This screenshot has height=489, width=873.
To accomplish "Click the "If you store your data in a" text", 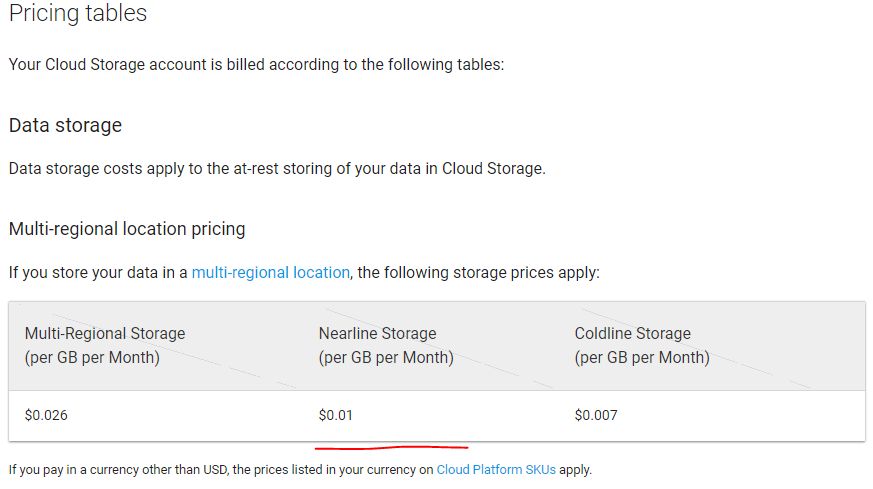I will pos(98,272).
